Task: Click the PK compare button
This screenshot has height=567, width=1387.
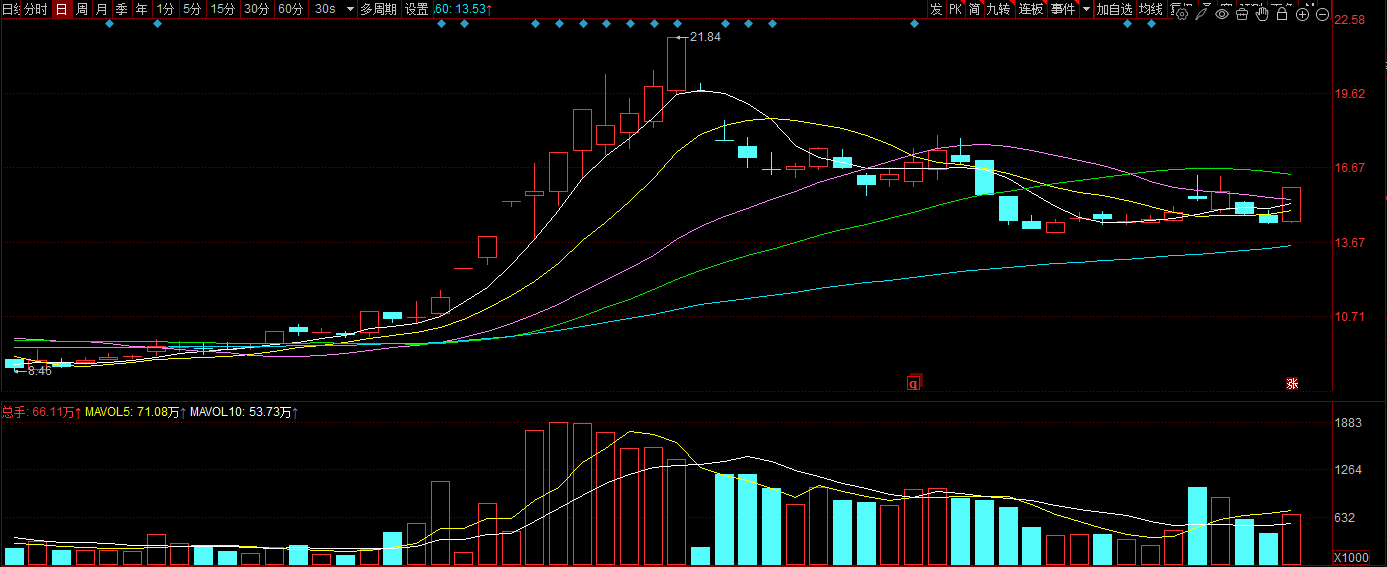Action: point(955,9)
